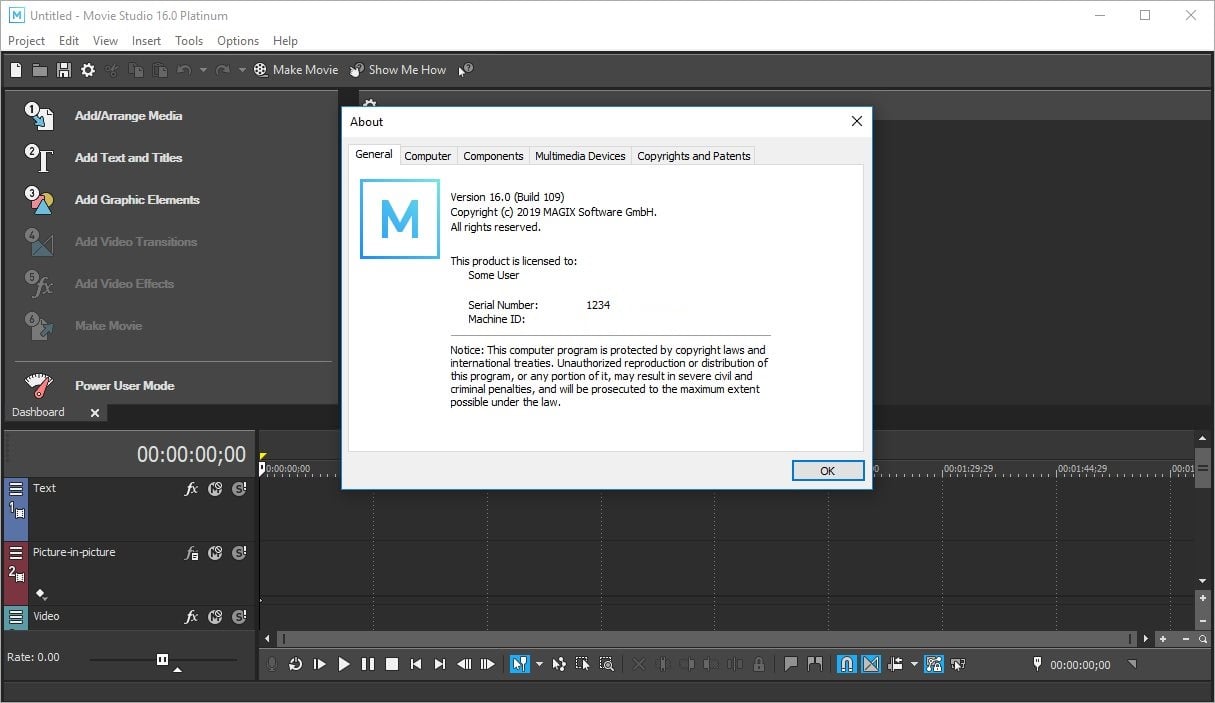Screen dimensions: 1215x703
Task: Open Track FX on the Text track
Action: click(x=192, y=489)
